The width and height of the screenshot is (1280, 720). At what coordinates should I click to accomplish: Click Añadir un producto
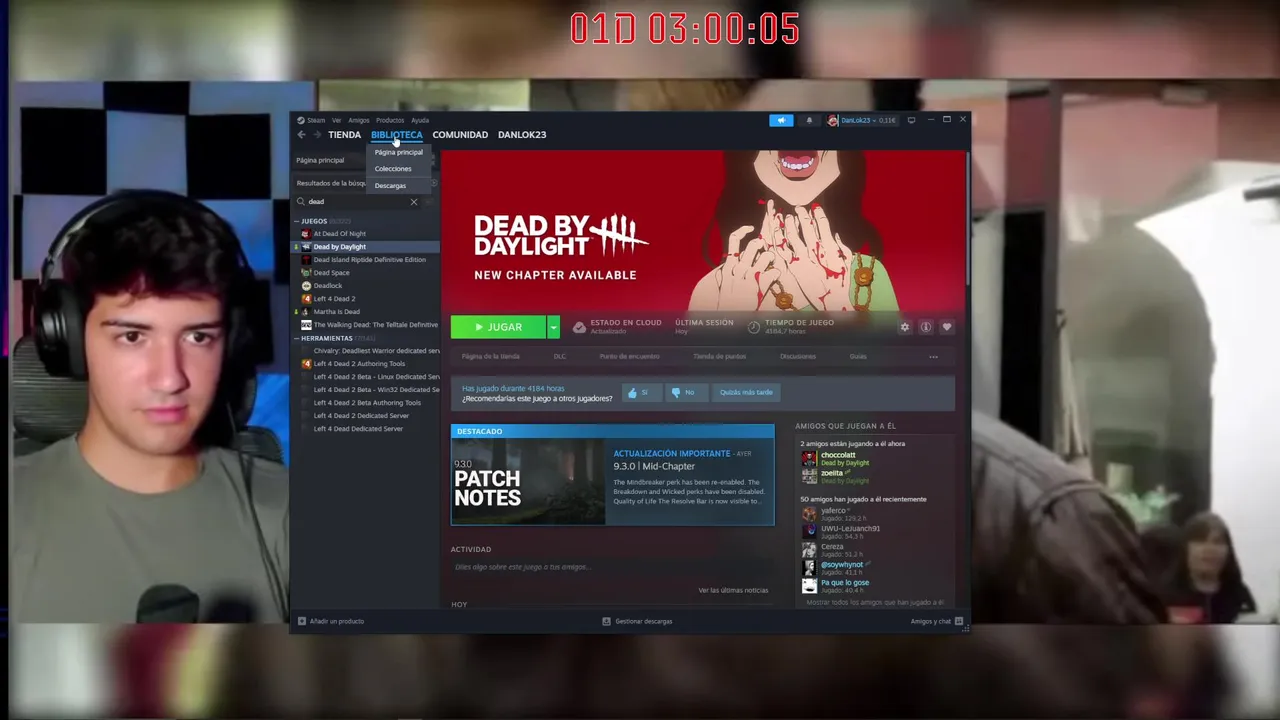(337, 621)
